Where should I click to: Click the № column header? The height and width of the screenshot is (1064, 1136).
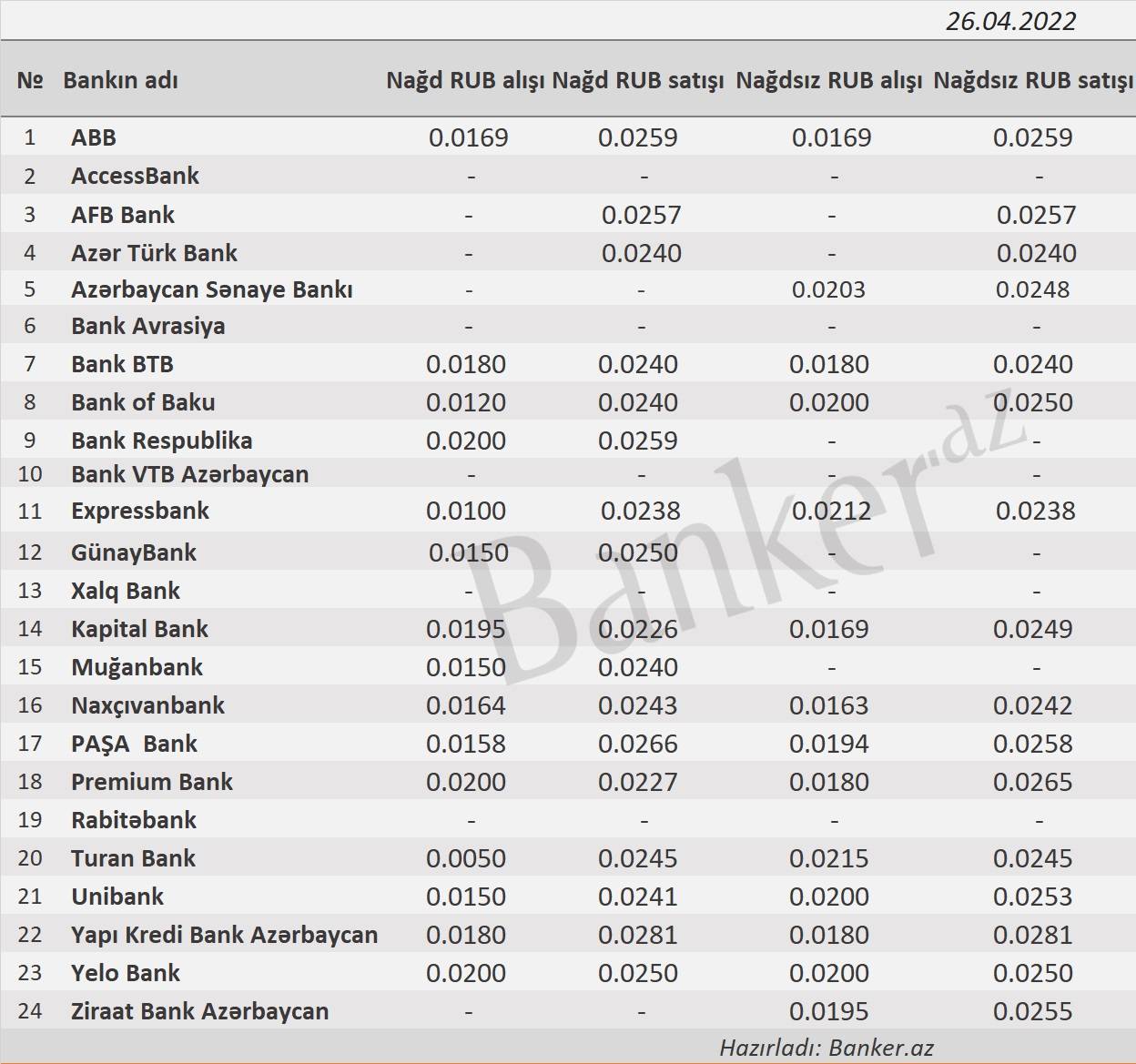(x=30, y=80)
